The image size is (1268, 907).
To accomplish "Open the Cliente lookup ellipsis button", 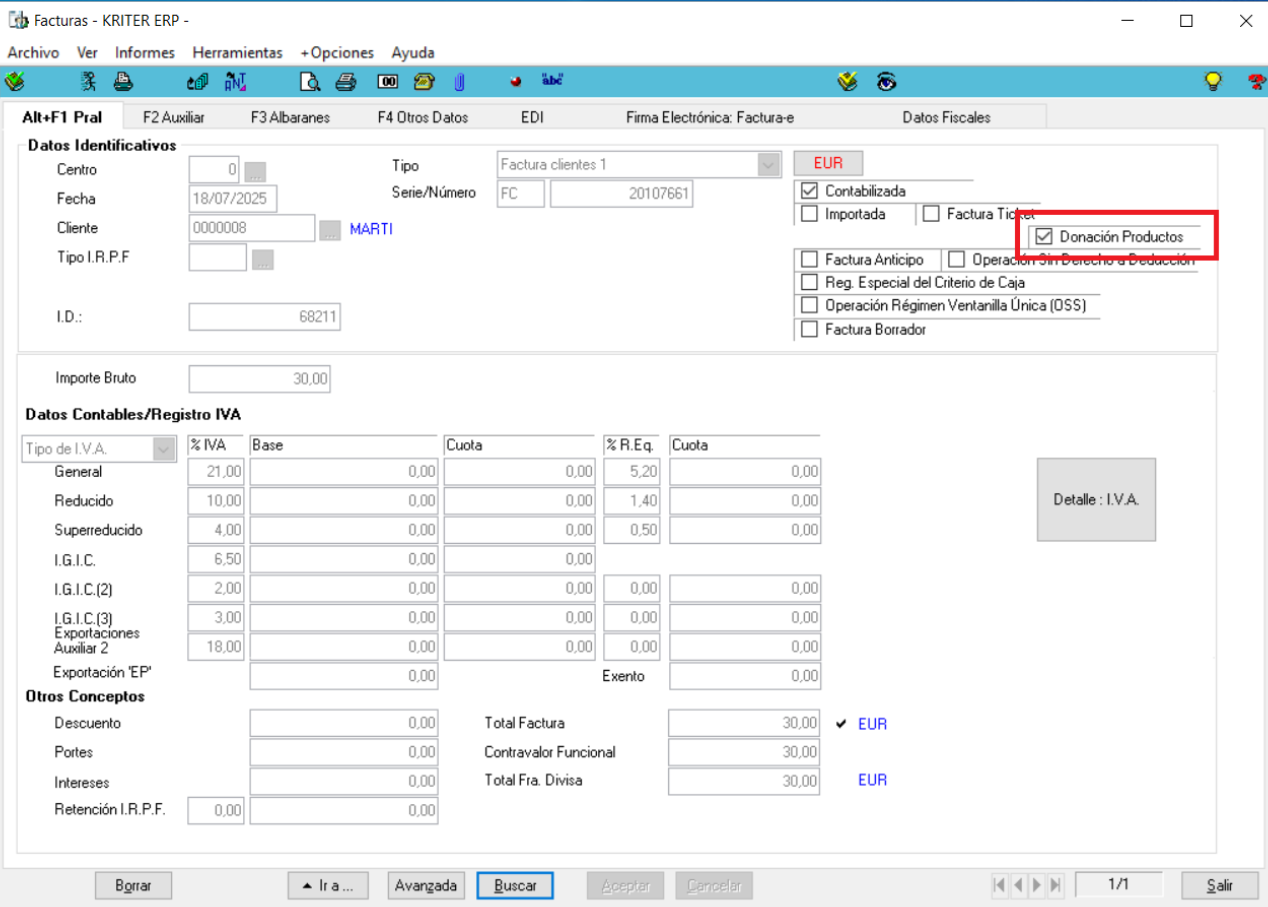I will click(330, 230).
